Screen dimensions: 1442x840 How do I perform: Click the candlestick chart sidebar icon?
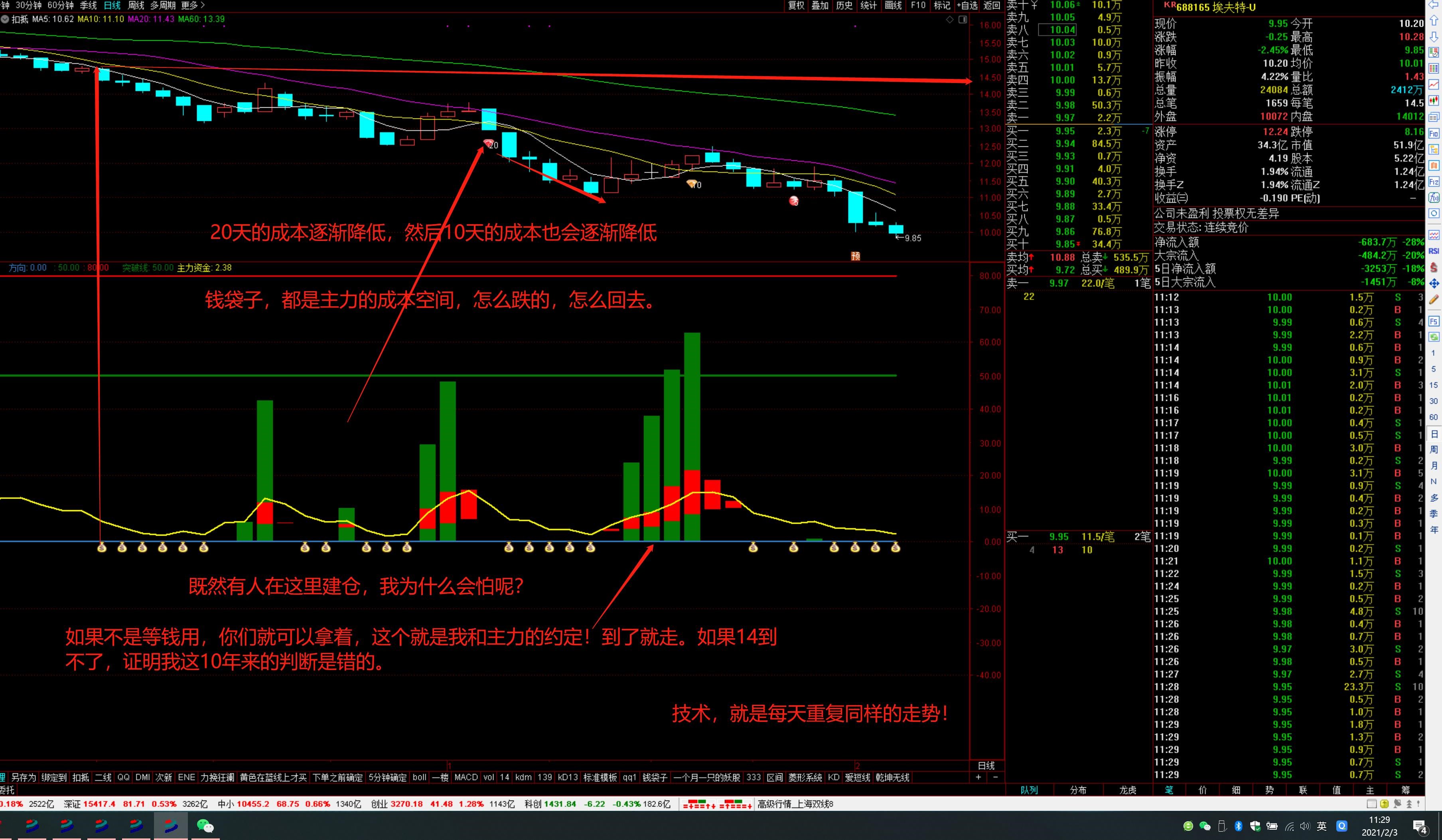pyautogui.click(x=1434, y=100)
